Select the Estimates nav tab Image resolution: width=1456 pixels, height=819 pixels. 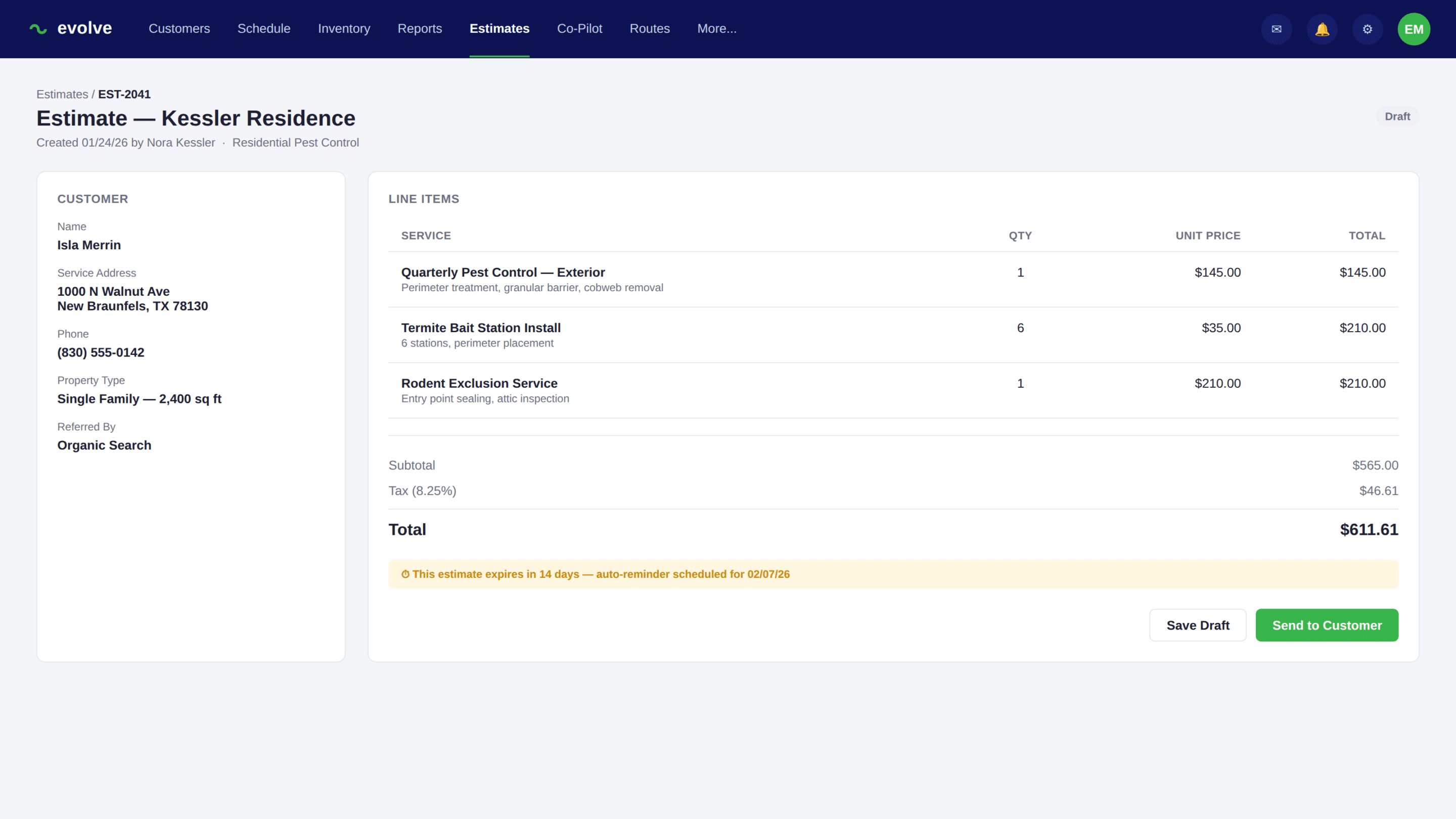(x=499, y=28)
